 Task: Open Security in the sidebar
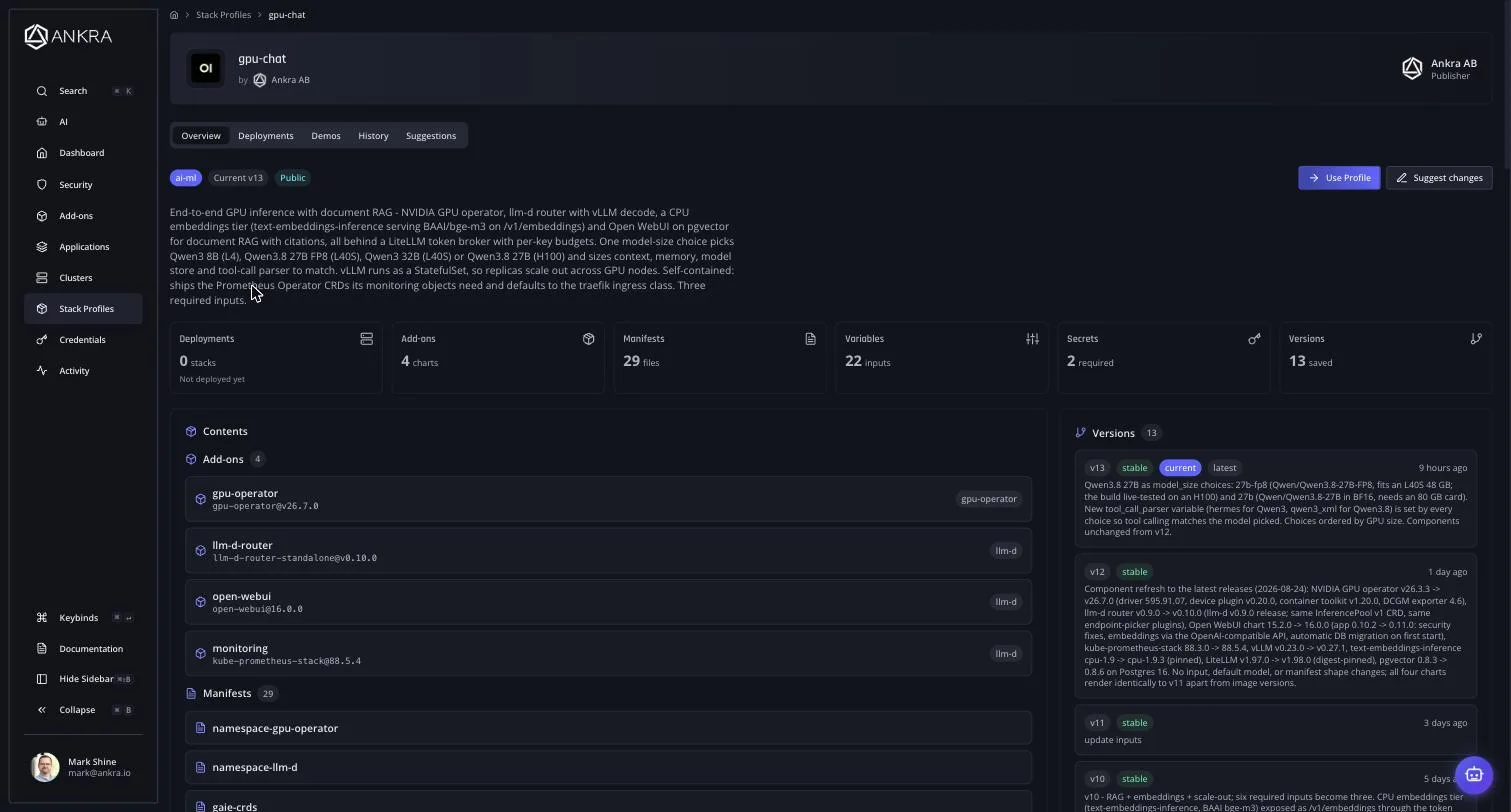[83, 185]
